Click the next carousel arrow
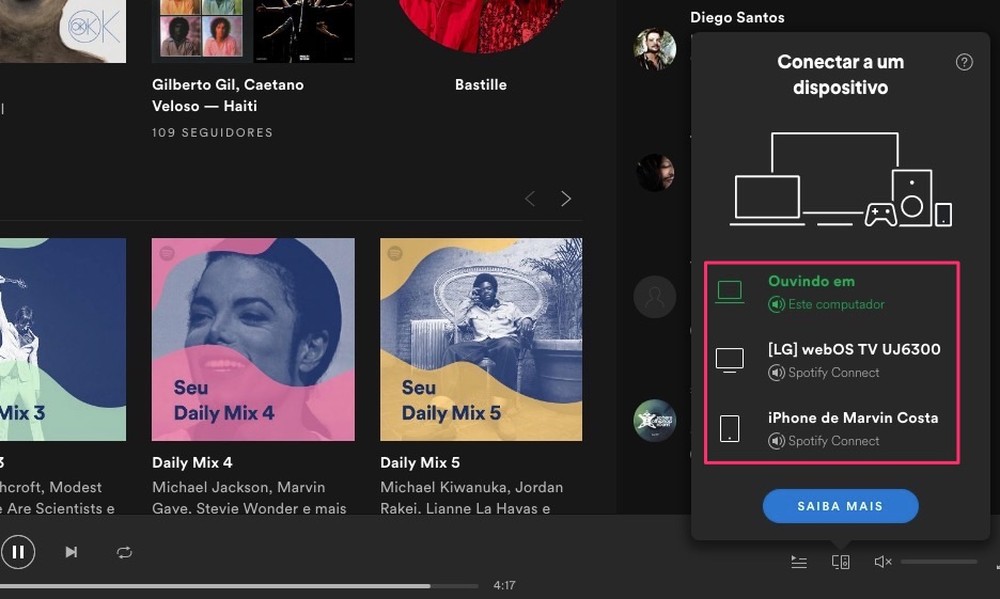 (566, 198)
